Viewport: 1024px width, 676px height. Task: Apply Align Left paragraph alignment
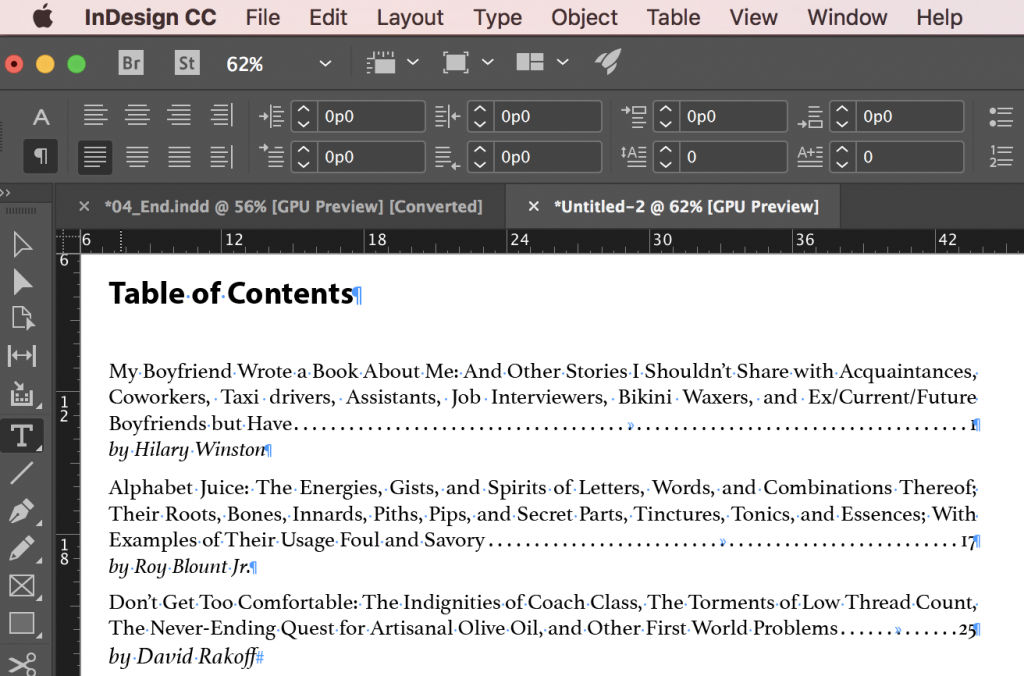coord(95,116)
